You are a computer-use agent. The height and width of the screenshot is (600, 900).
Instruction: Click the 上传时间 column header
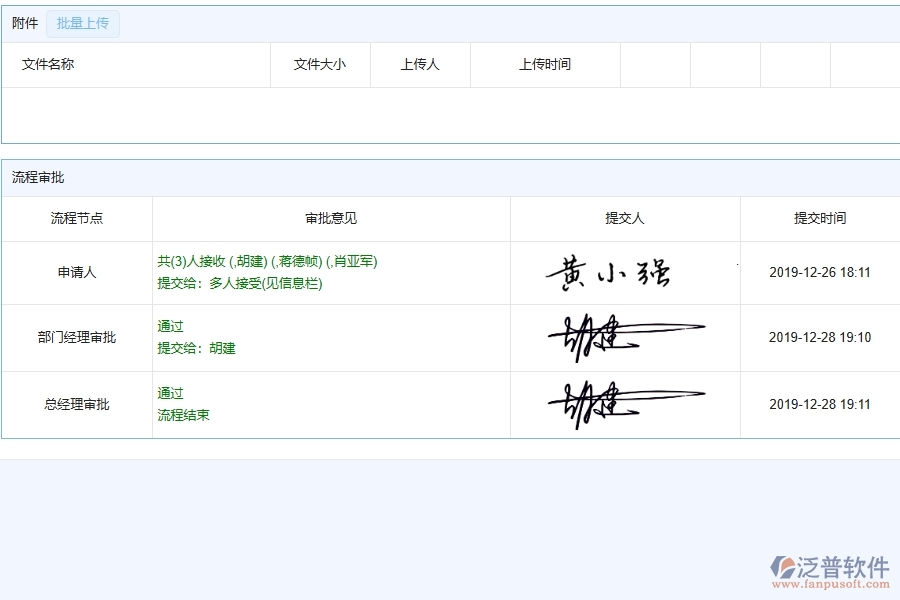pyautogui.click(x=545, y=64)
